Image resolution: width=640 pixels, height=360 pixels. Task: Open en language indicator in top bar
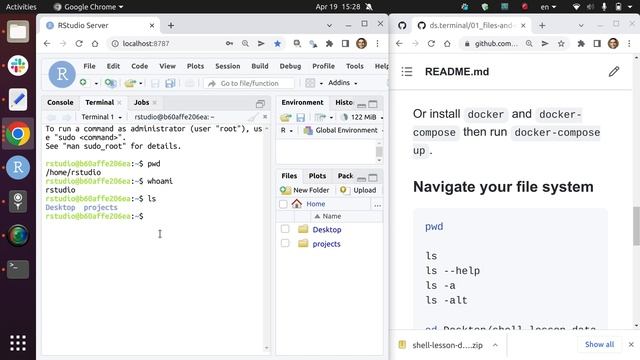[x=548, y=7]
